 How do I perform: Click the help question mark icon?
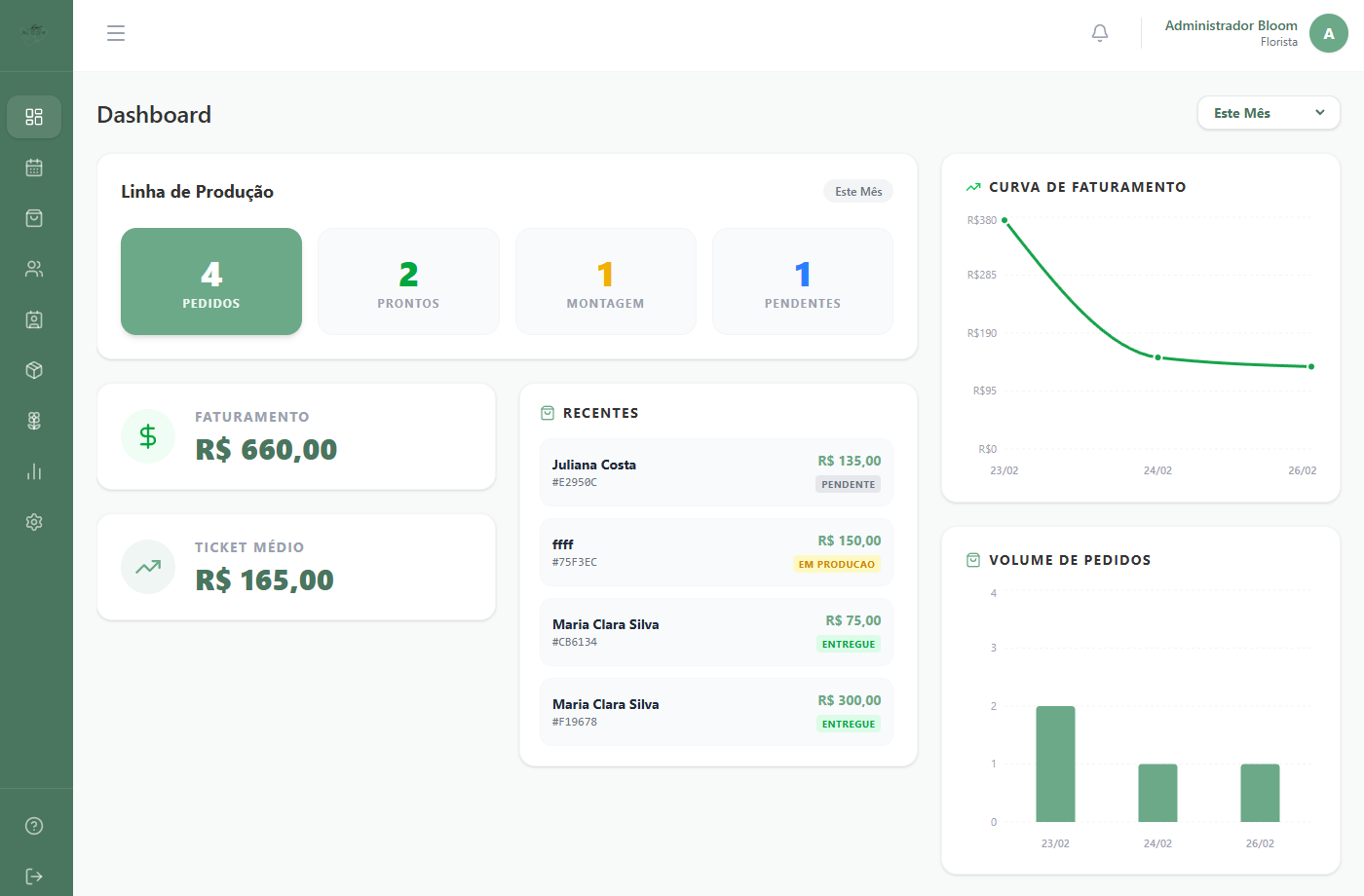point(34,826)
